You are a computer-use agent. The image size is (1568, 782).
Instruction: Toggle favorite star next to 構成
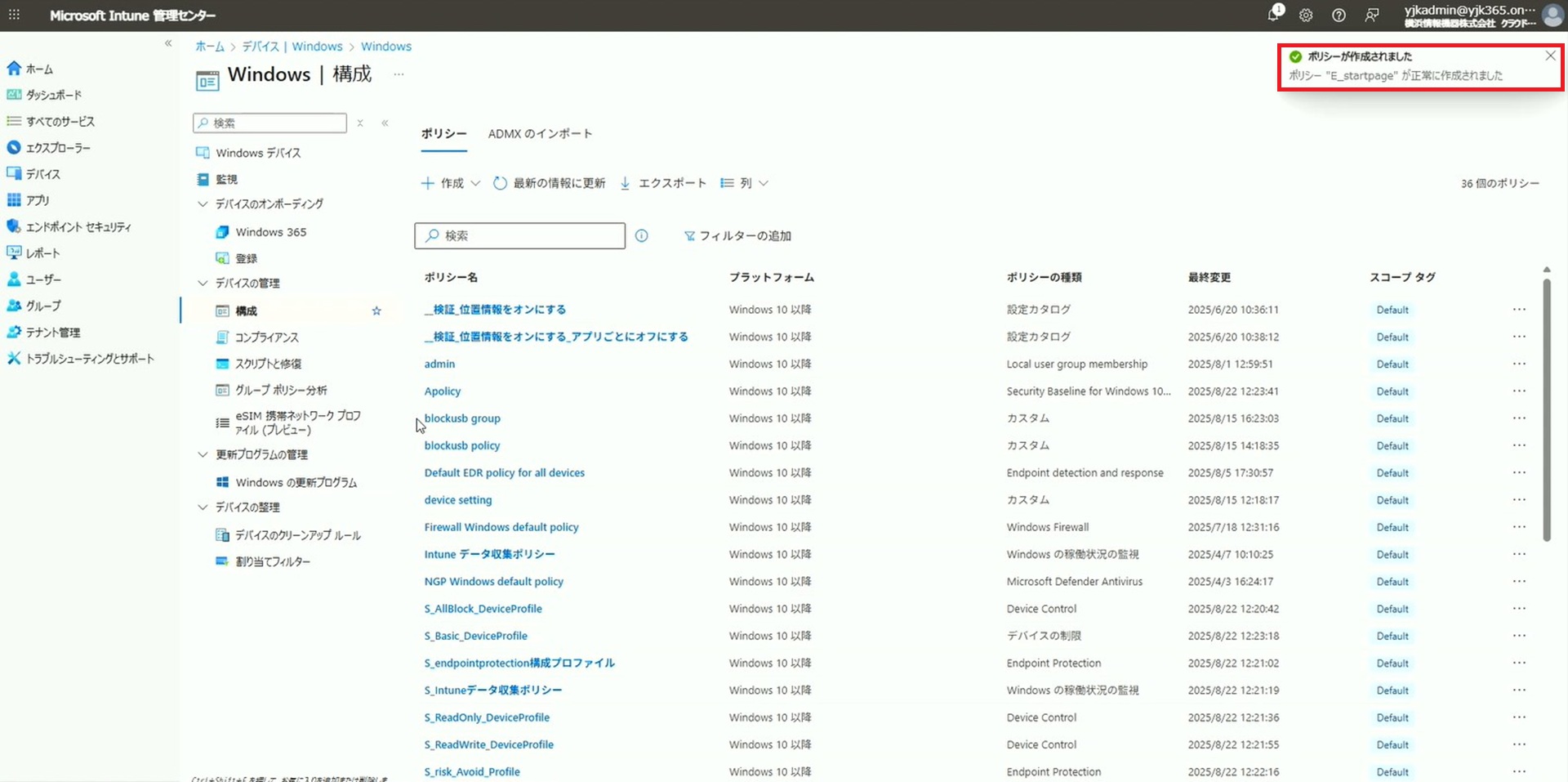(x=376, y=311)
